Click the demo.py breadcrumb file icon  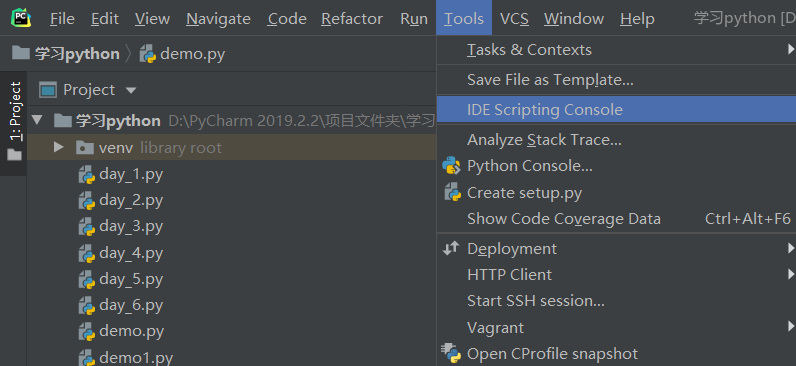click(147, 53)
